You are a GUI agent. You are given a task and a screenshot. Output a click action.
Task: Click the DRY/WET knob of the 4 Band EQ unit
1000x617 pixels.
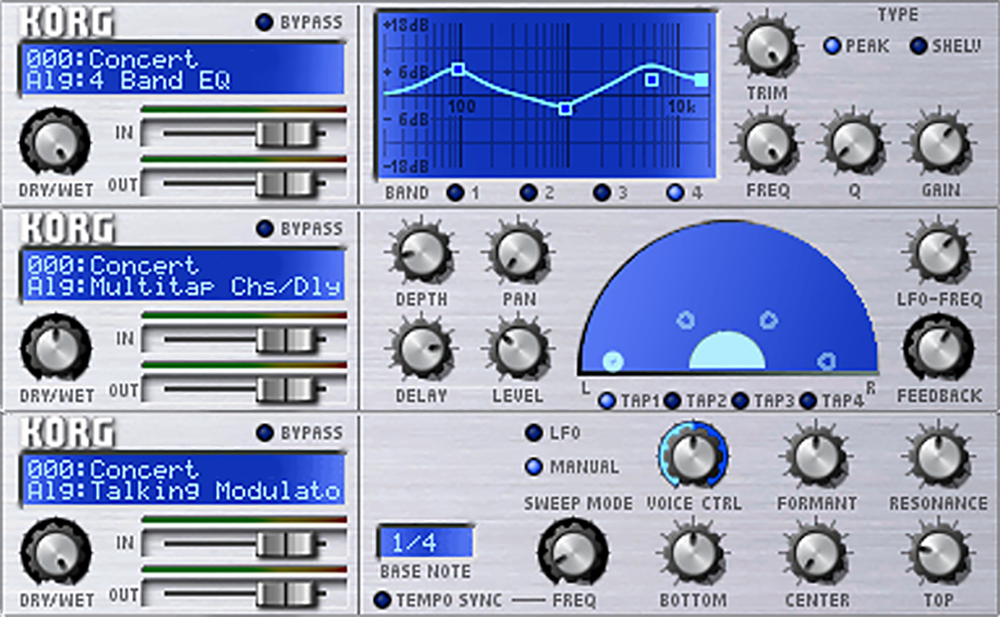[x=55, y=142]
